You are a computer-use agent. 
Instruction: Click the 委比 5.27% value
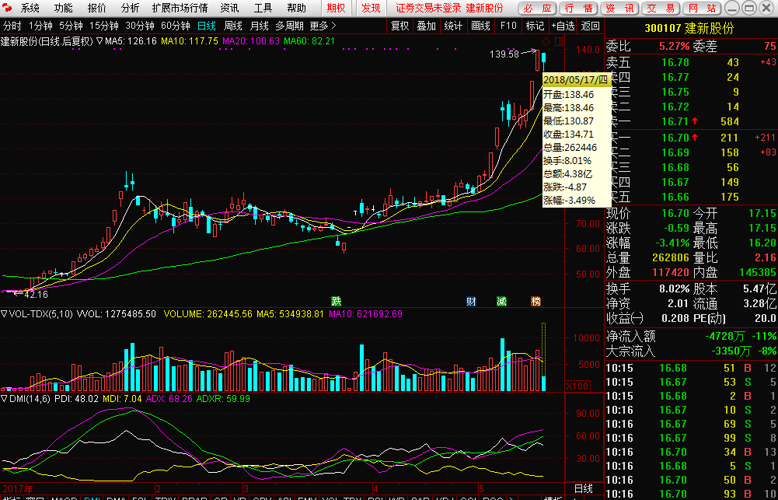pos(674,47)
